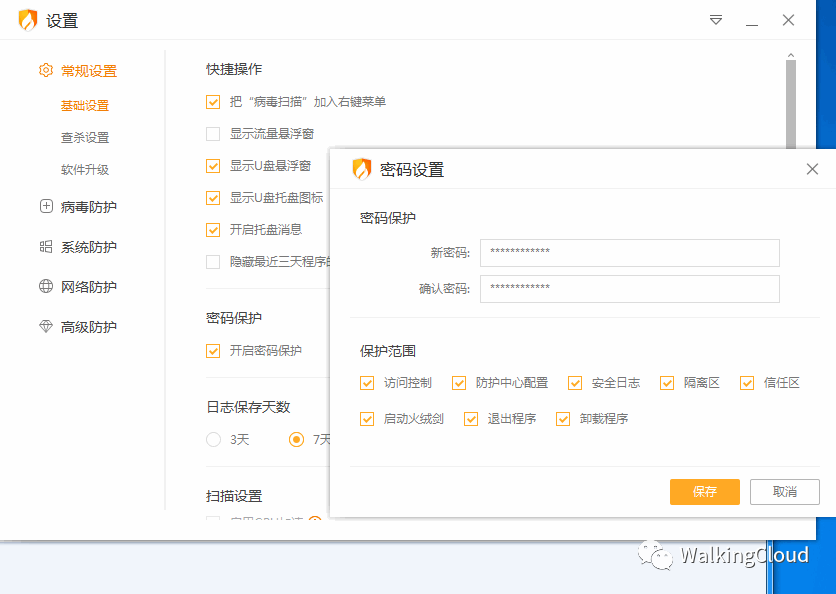Click the 保护范围 heading in dialog
Screen dimensions: 836x594
tap(388, 351)
